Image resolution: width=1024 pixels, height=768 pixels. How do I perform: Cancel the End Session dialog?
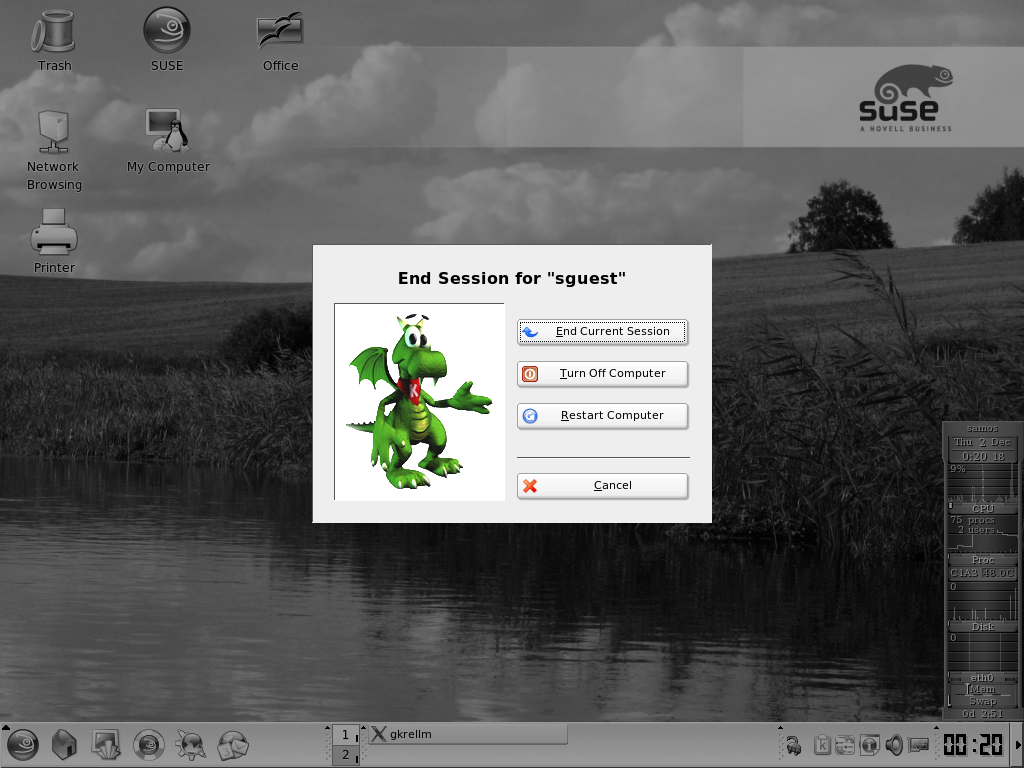coord(602,486)
